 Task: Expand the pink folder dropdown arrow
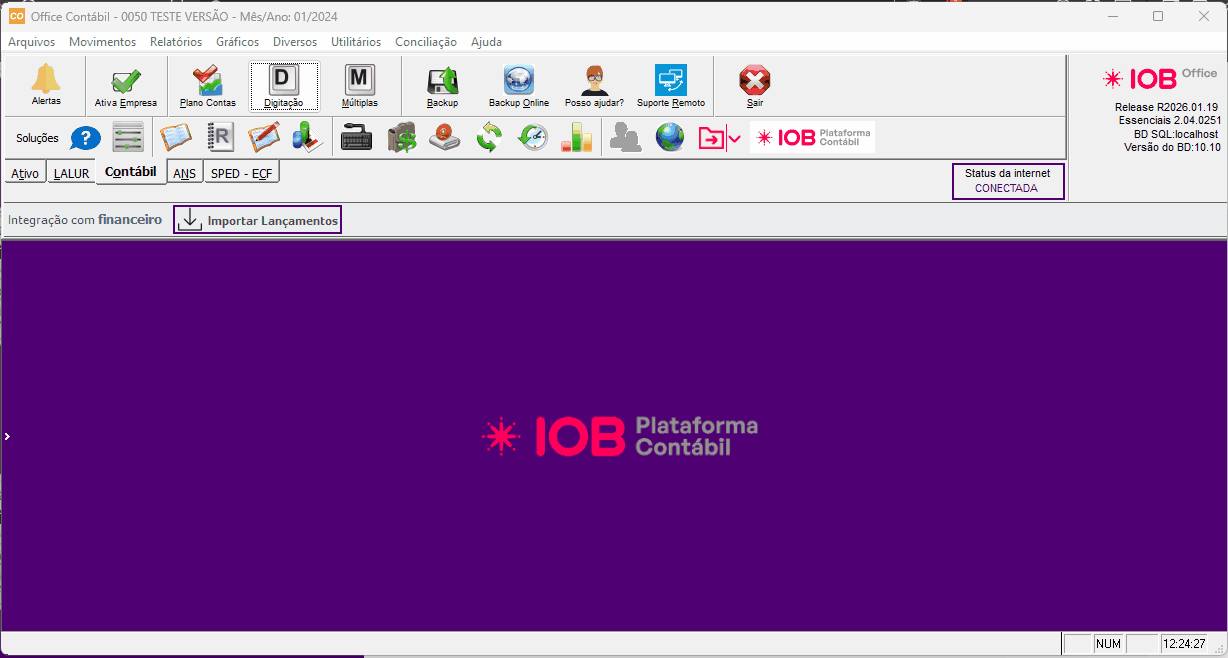coord(734,139)
